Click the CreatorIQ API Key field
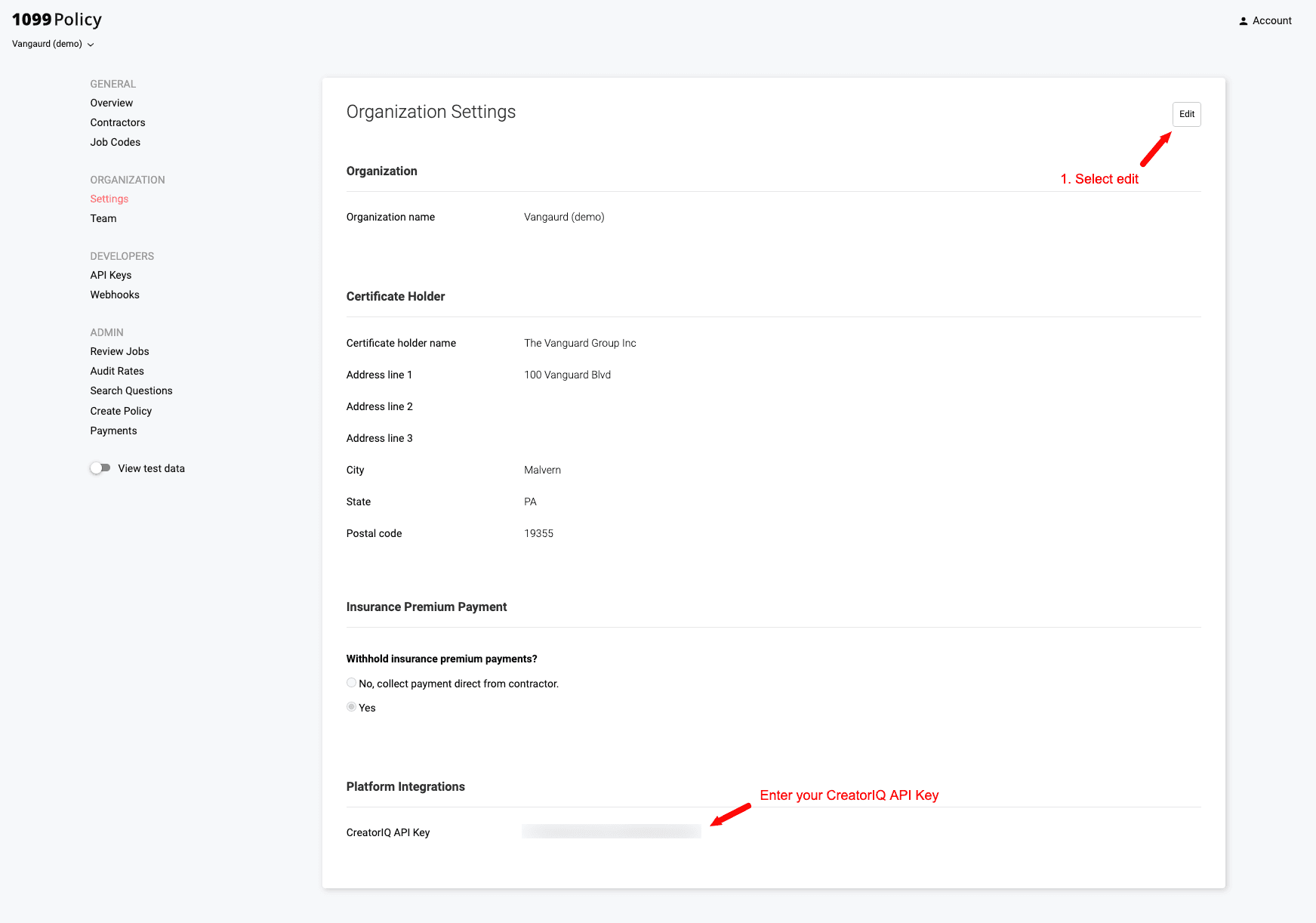The height and width of the screenshot is (923, 1316). pyautogui.click(x=610, y=831)
